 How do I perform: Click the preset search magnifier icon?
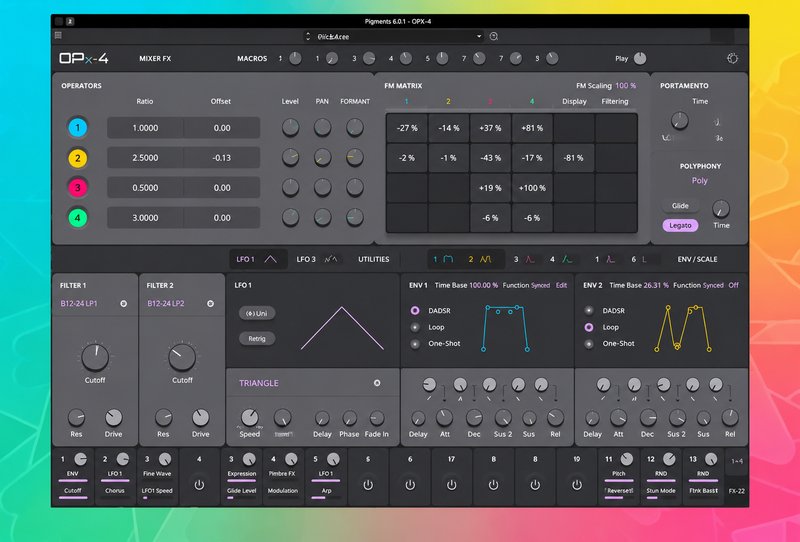tap(493, 36)
